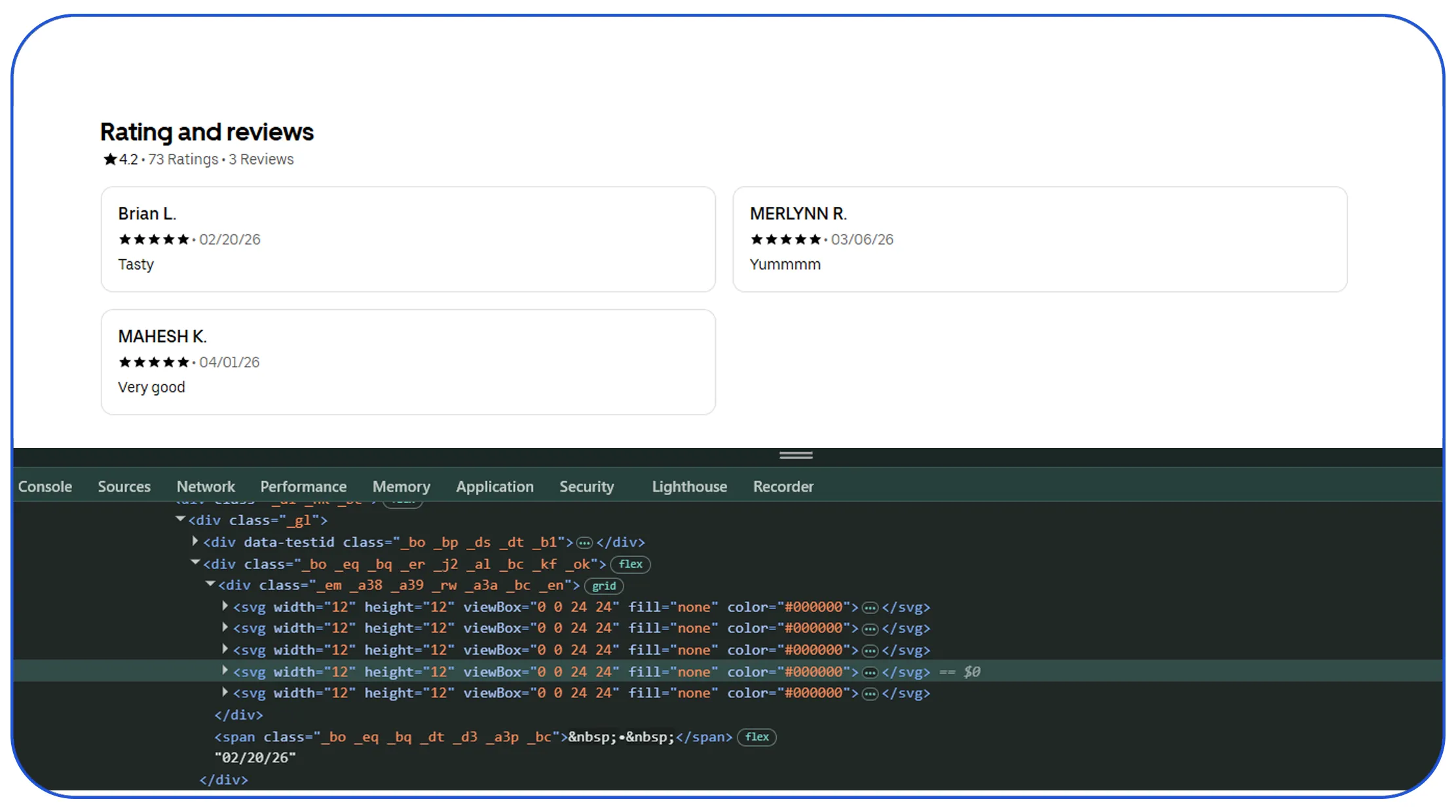
Task: Click the first star in Brian L.'s rating
Action: pyautogui.click(x=124, y=240)
